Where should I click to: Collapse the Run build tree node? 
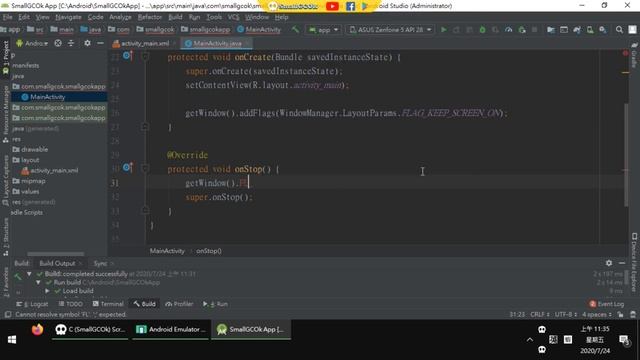click(38, 282)
